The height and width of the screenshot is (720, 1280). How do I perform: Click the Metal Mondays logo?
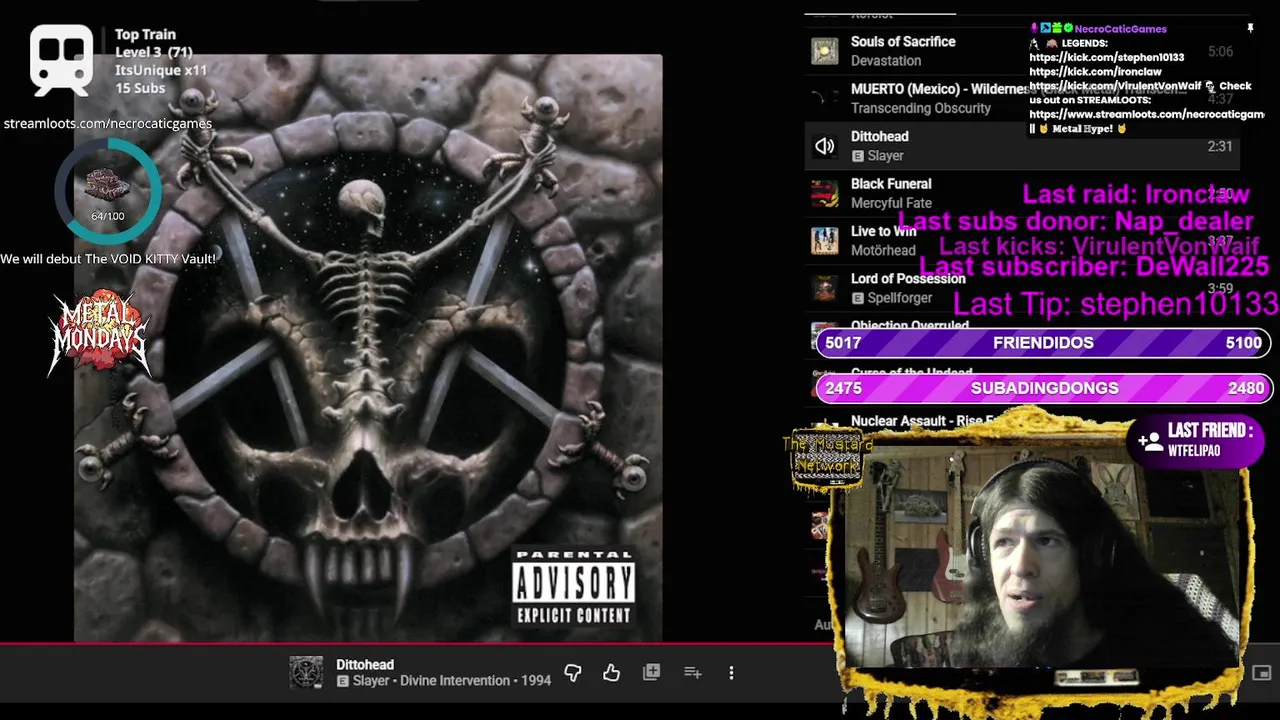point(99,333)
